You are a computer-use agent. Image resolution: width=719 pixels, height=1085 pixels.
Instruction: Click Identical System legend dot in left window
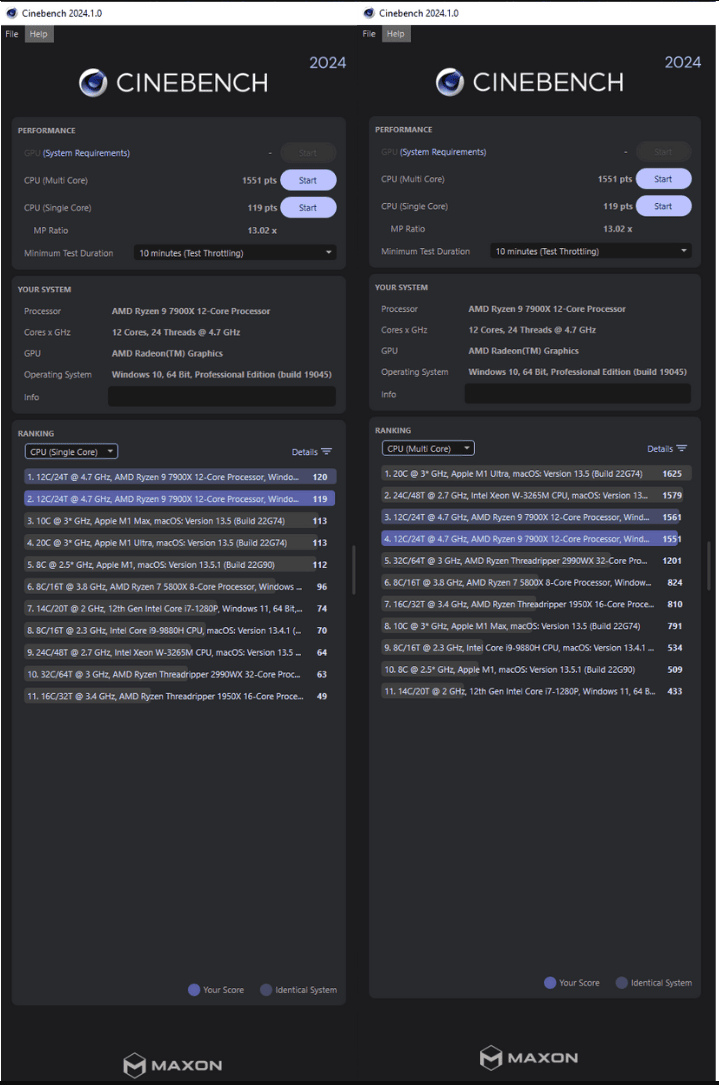pos(266,990)
